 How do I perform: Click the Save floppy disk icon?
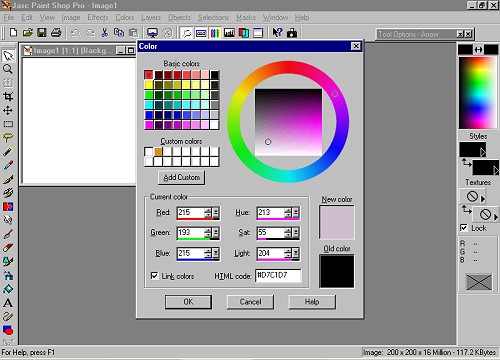pyautogui.click(x=42, y=33)
